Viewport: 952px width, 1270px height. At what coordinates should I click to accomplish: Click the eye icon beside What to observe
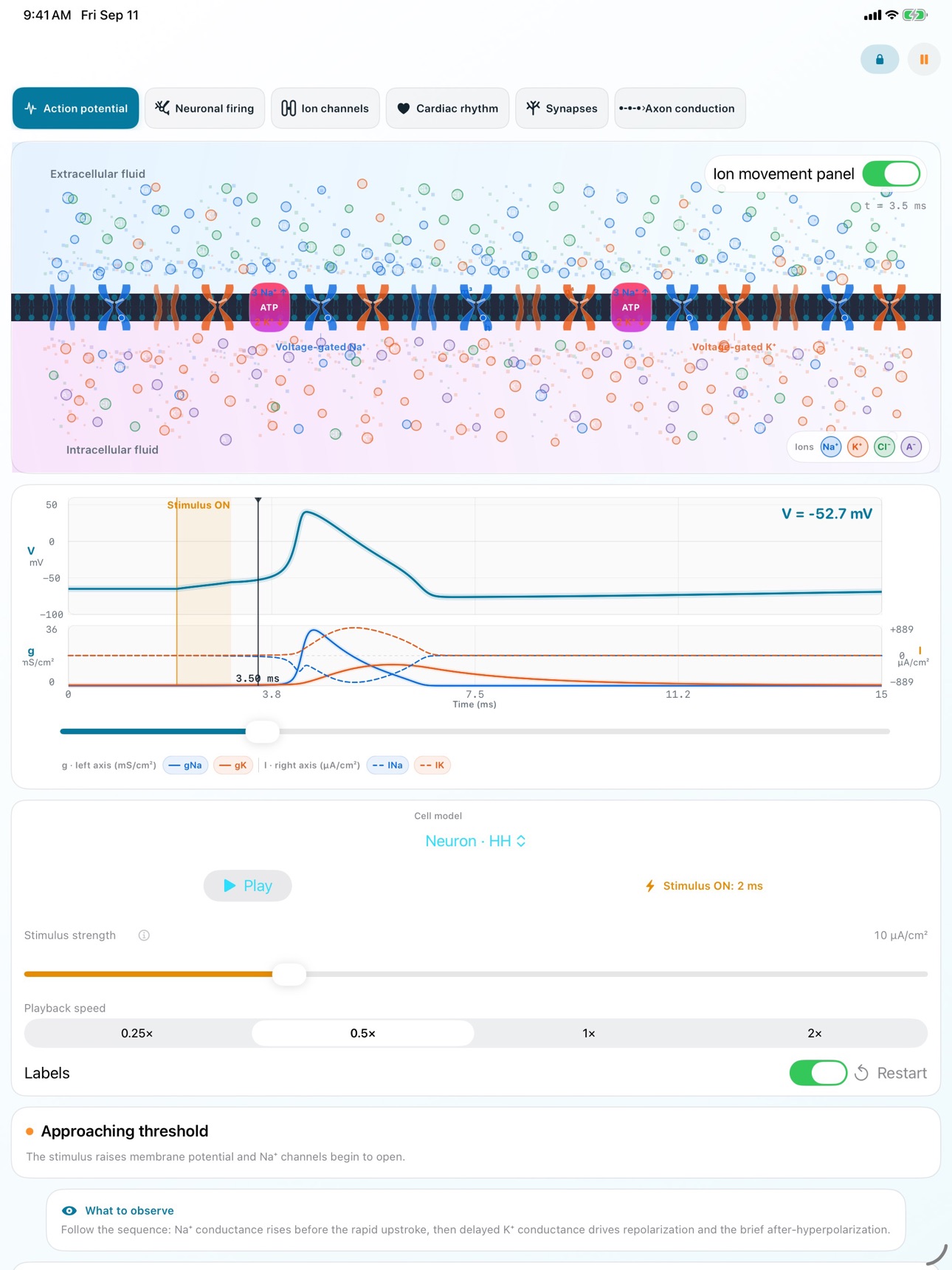69,1211
